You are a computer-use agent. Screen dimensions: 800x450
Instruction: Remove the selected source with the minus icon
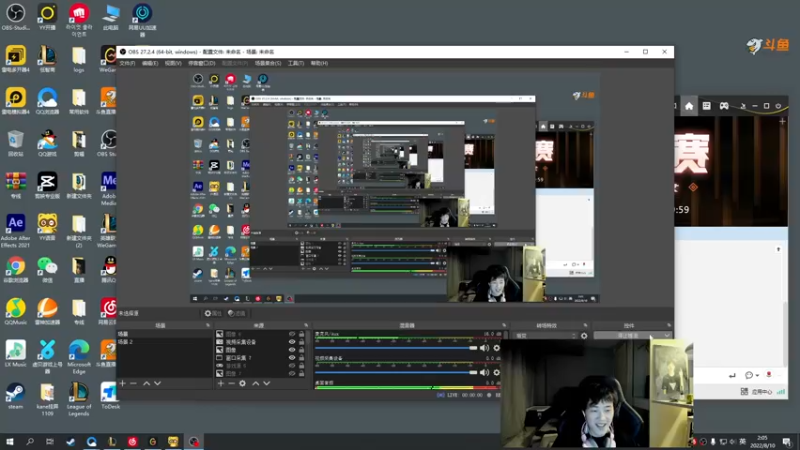pyautogui.click(x=232, y=383)
